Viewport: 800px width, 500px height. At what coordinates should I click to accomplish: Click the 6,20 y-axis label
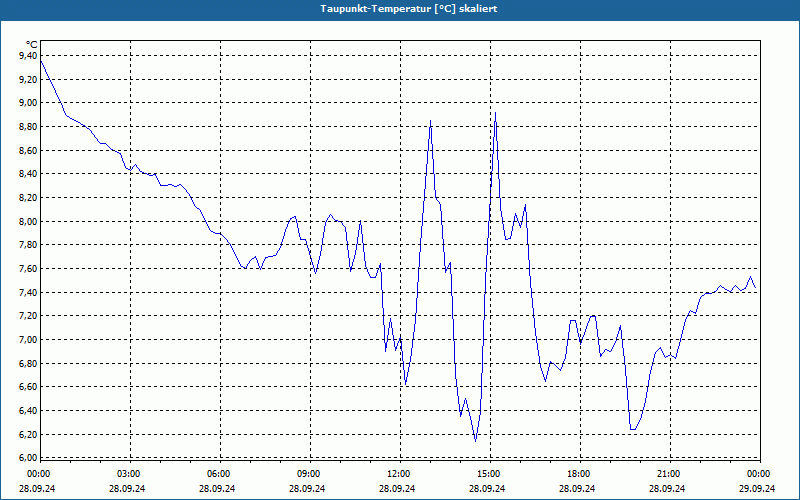29,435
